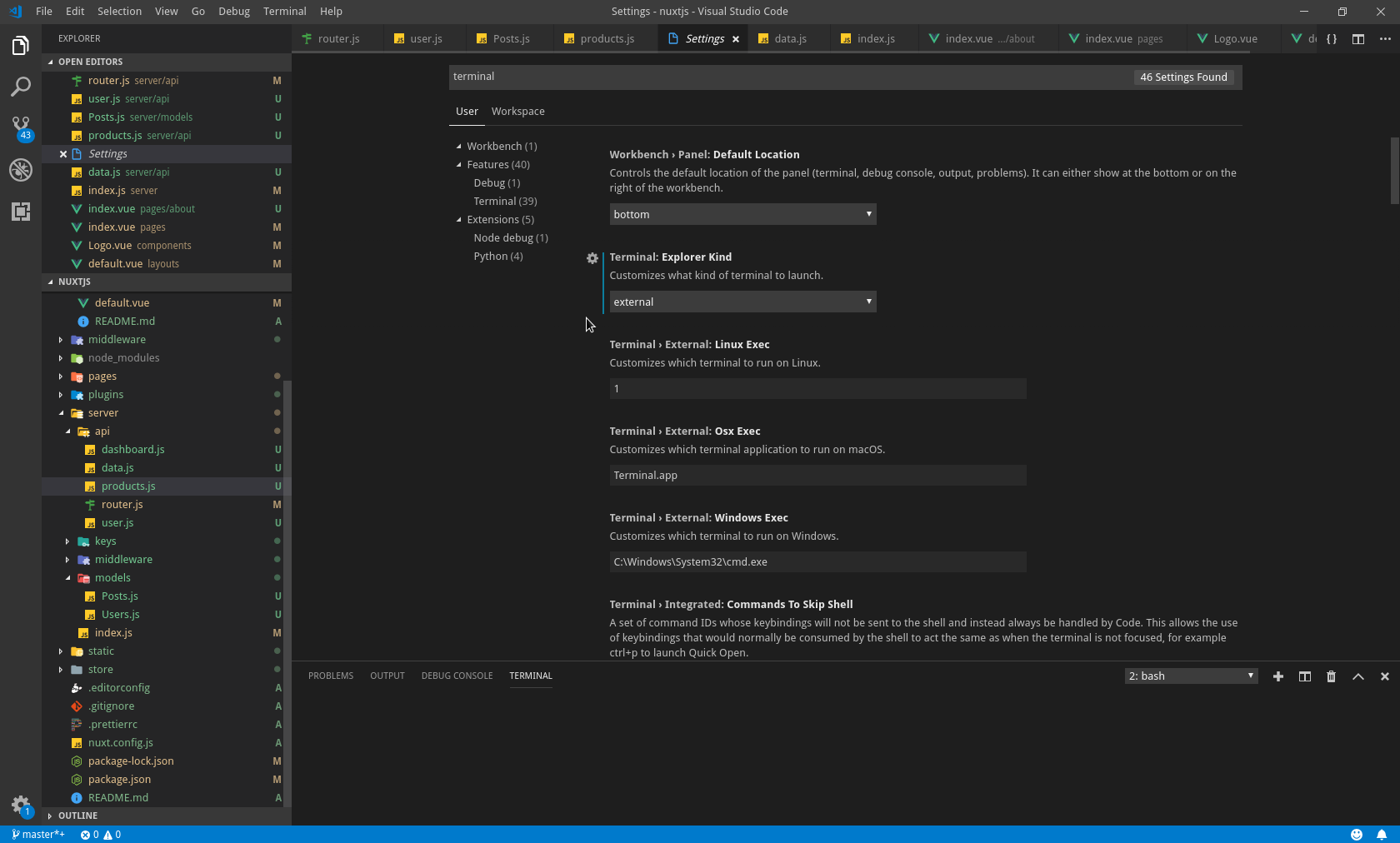Click the feedback smiley in status bar
This screenshot has height=843, width=1400.
point(1357,835)
